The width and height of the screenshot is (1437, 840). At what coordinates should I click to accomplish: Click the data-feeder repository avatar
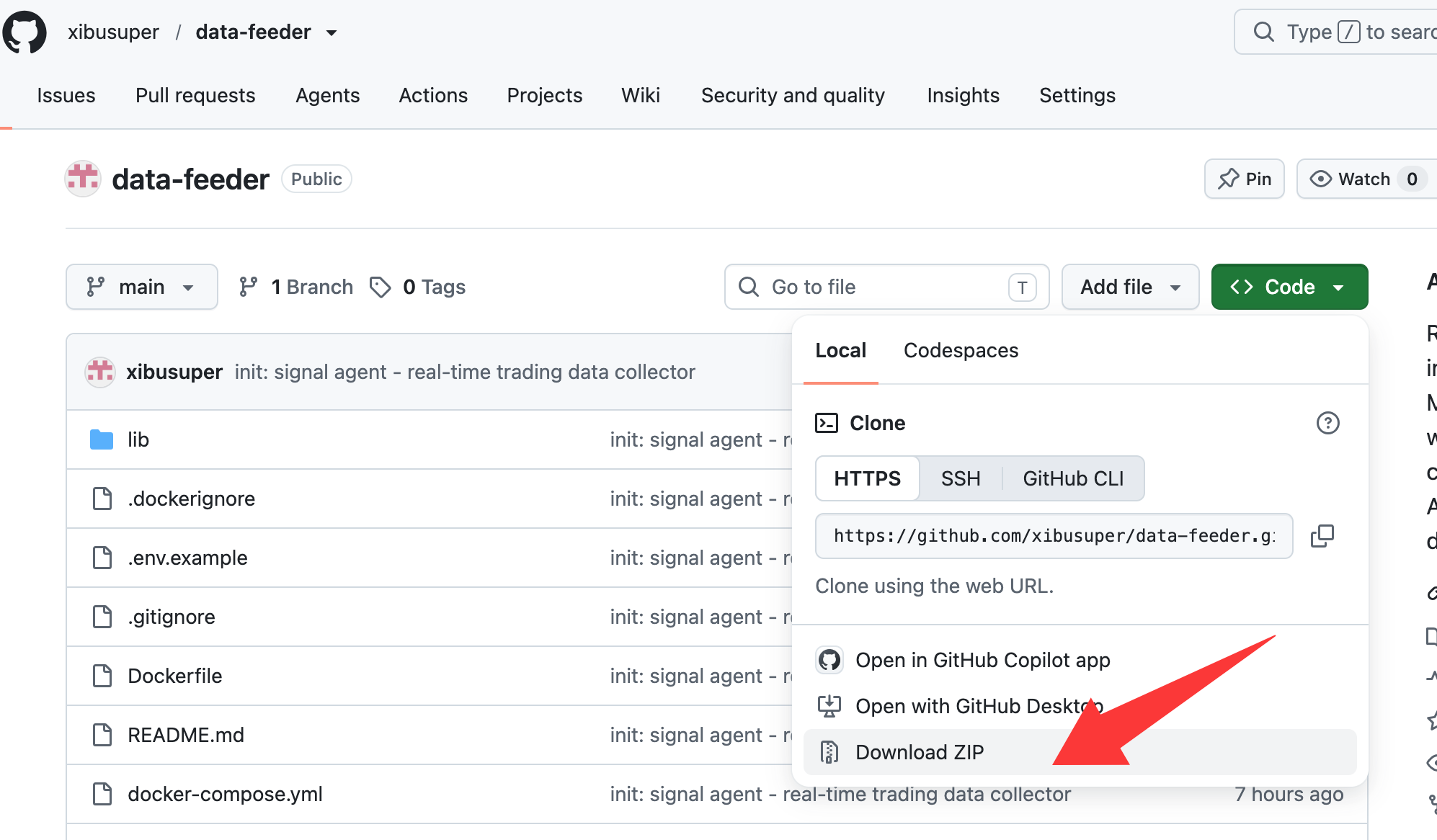[x=83, y=179]
